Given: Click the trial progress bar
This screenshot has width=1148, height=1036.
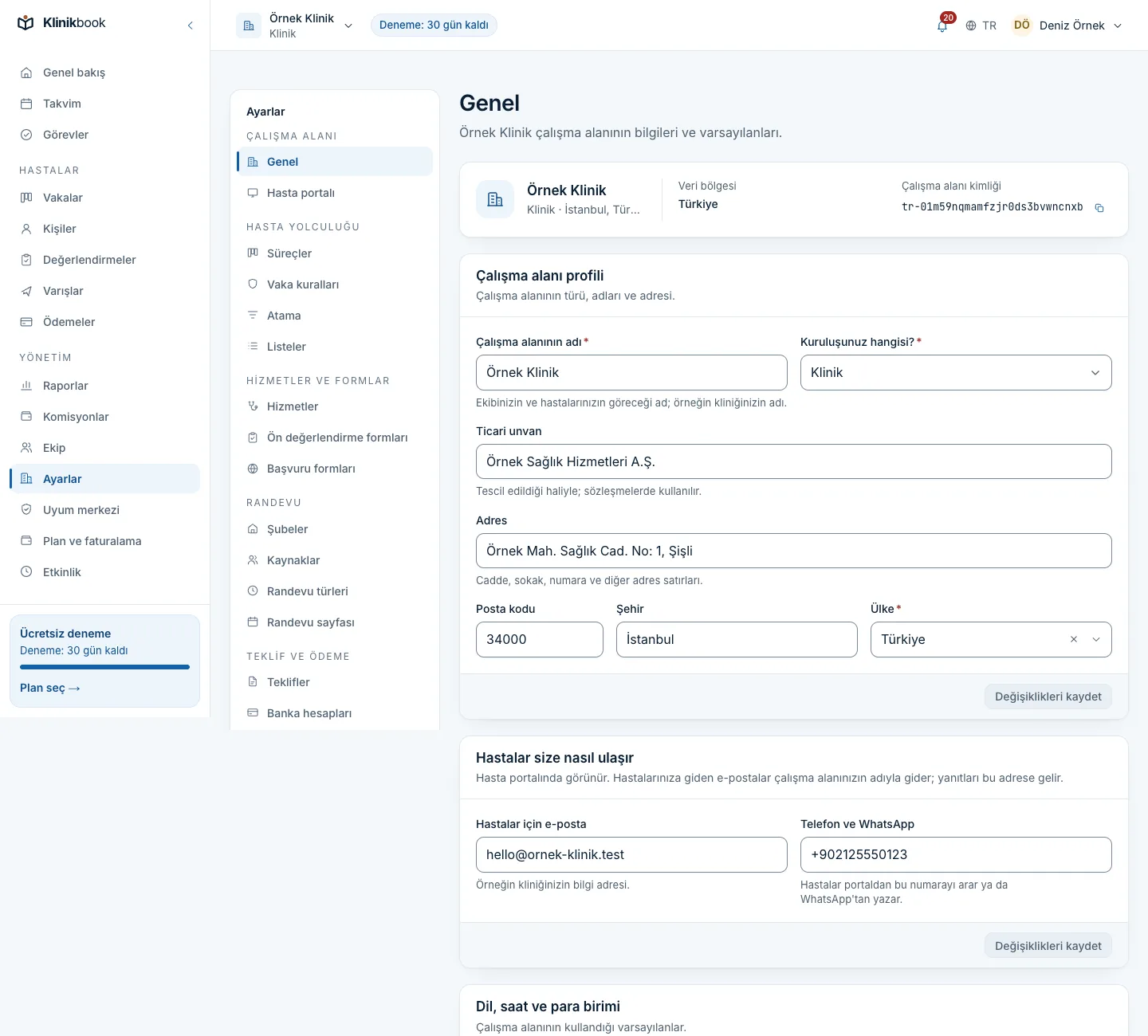Looking at the screenshot, I should [104, 667].
